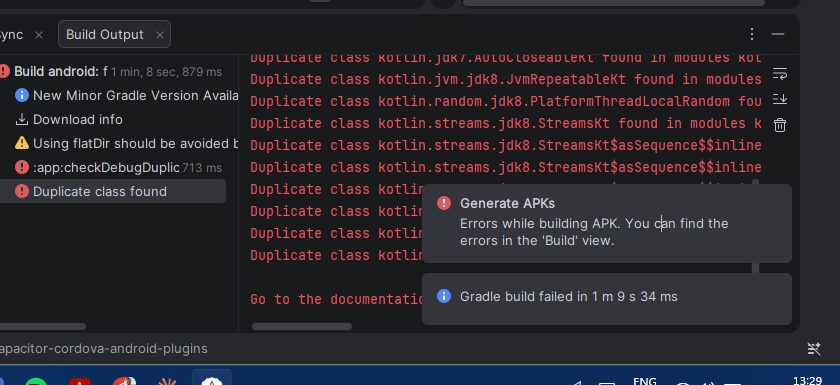Image resolution: width=840 pixels, height=385 pixels.
Task: Click the build tree horizontal scrollbar
Action: (43, 326)
